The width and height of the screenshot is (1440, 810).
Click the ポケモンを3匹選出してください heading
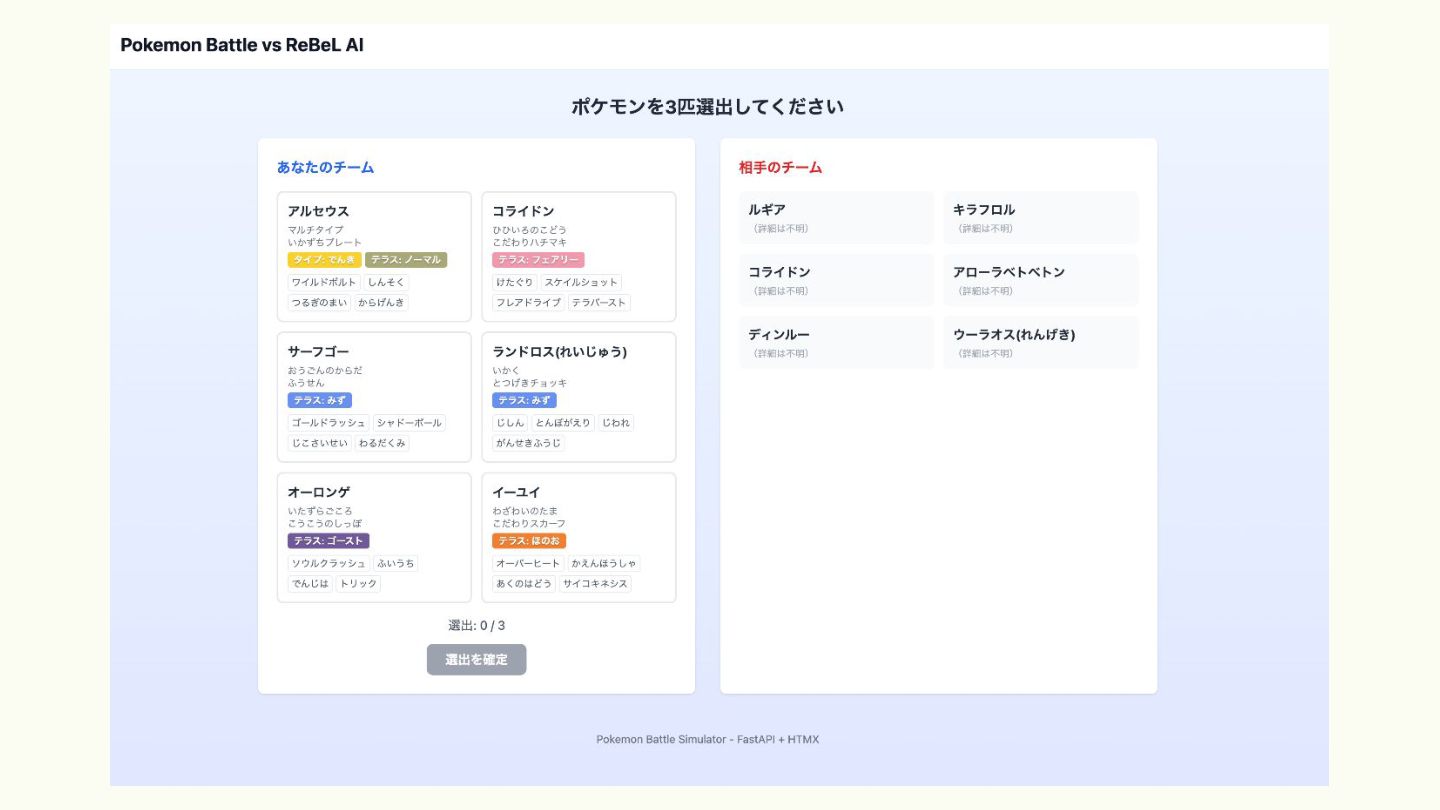[x=707, y=107]
